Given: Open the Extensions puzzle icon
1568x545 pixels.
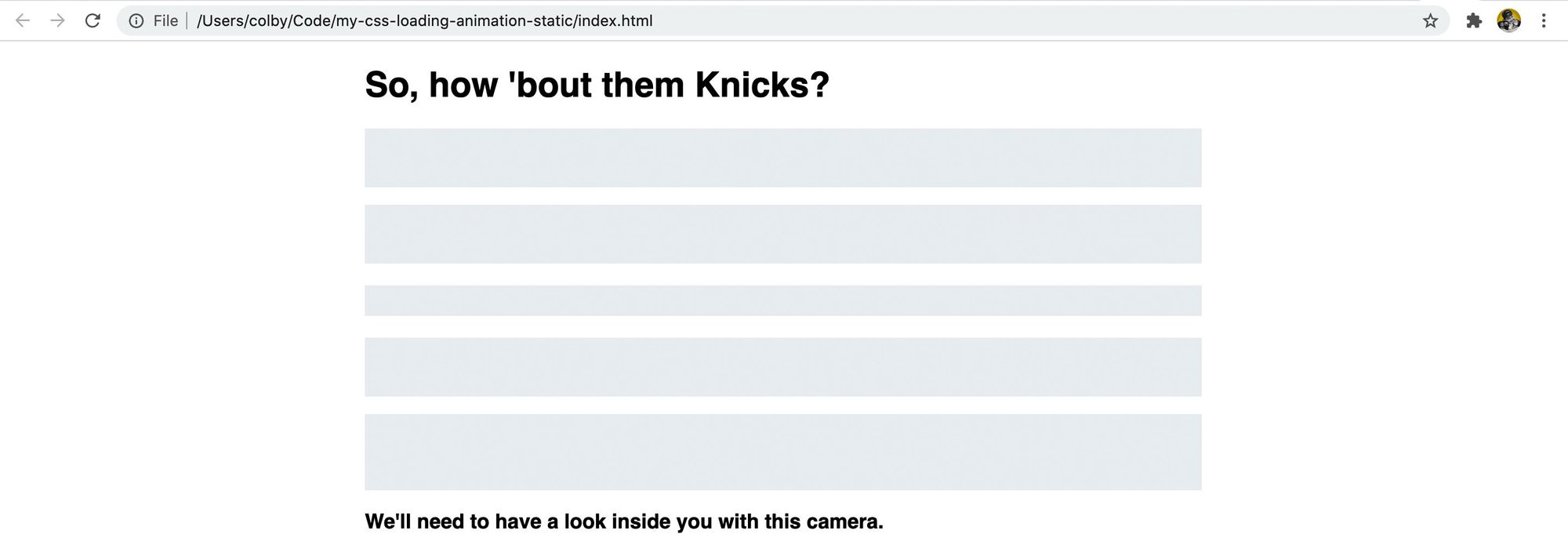Looking at the screenshot, I should (1474, 21).
